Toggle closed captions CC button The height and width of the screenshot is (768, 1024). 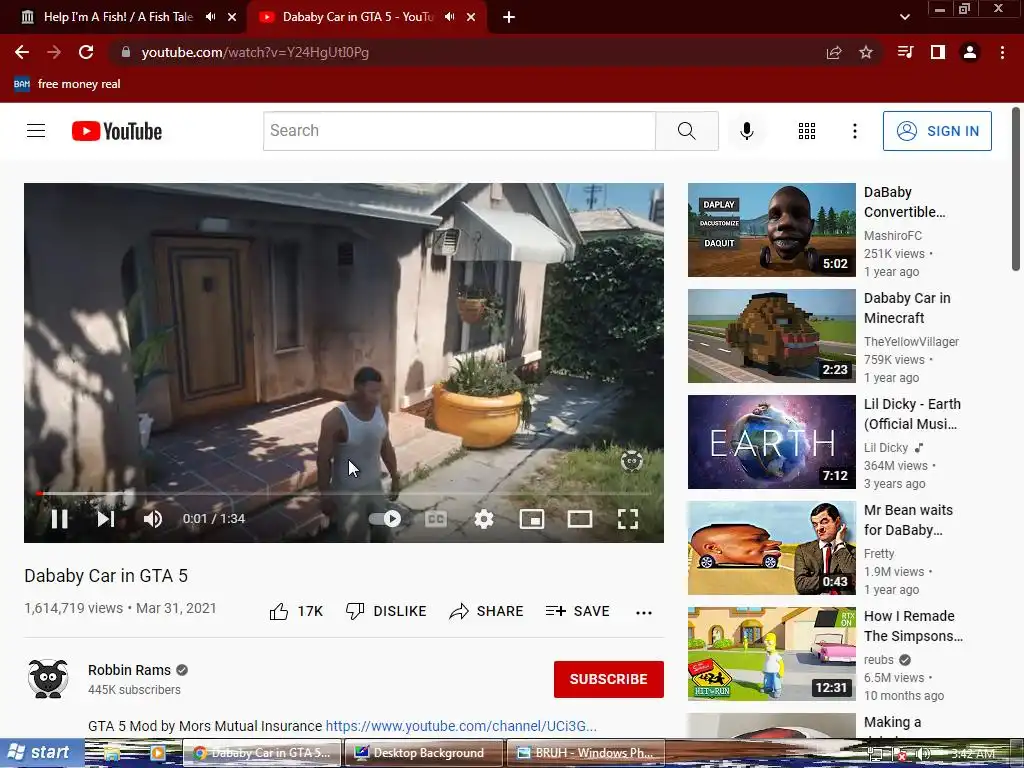point(436,519)
